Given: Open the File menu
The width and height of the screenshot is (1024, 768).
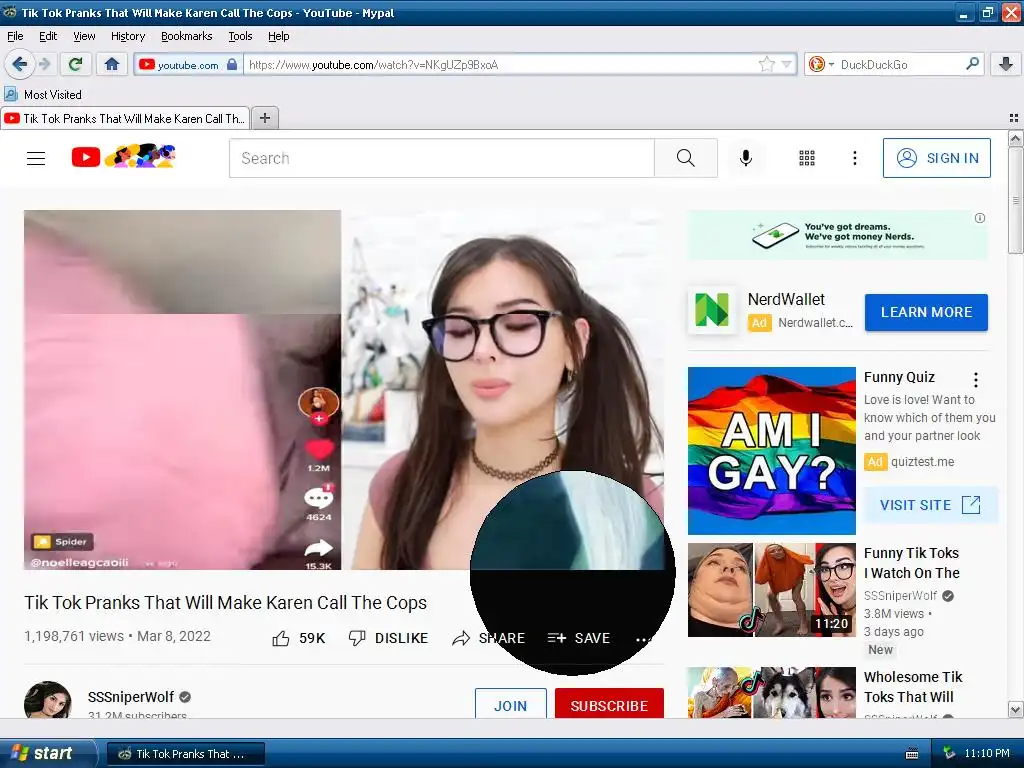Looking at the screenshot, I should 15,36.
